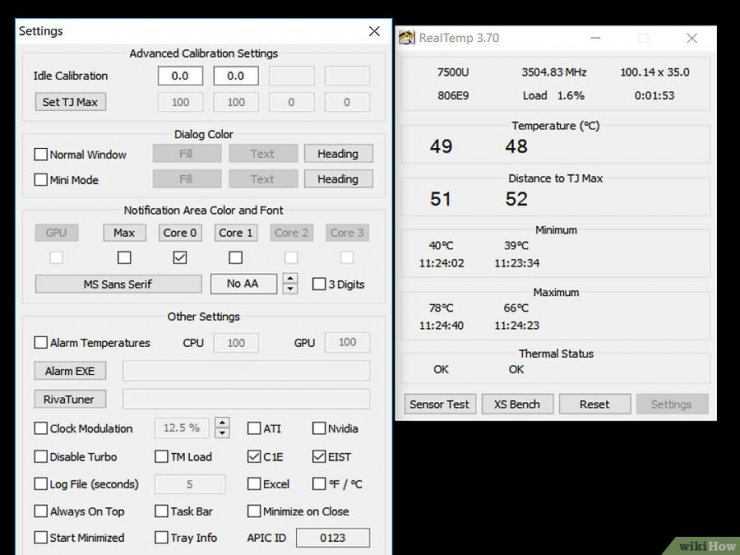Click the 100.14 x 35.0 multiplier text
The image size is (740, 555).
[655, 72]
